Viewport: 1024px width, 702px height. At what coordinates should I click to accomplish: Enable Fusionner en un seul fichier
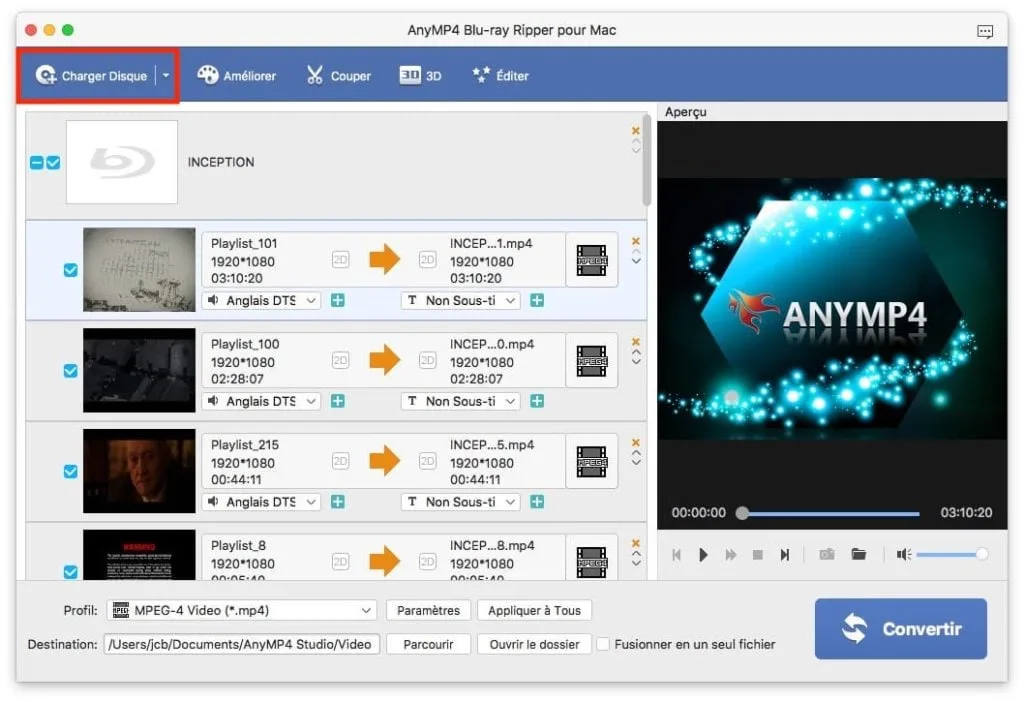point(603,644)
